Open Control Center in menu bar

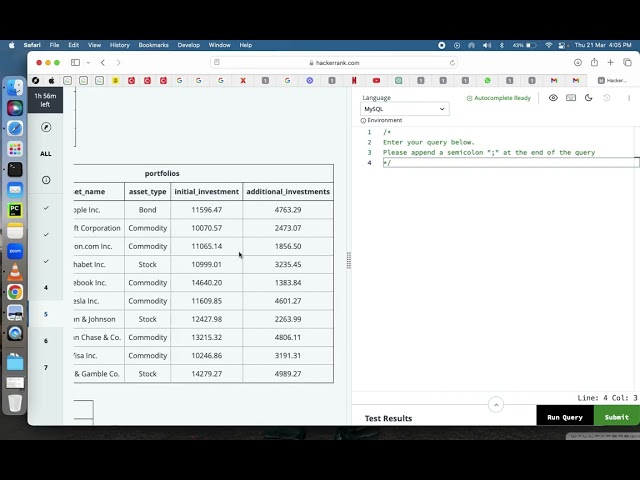tap(562, 45)
